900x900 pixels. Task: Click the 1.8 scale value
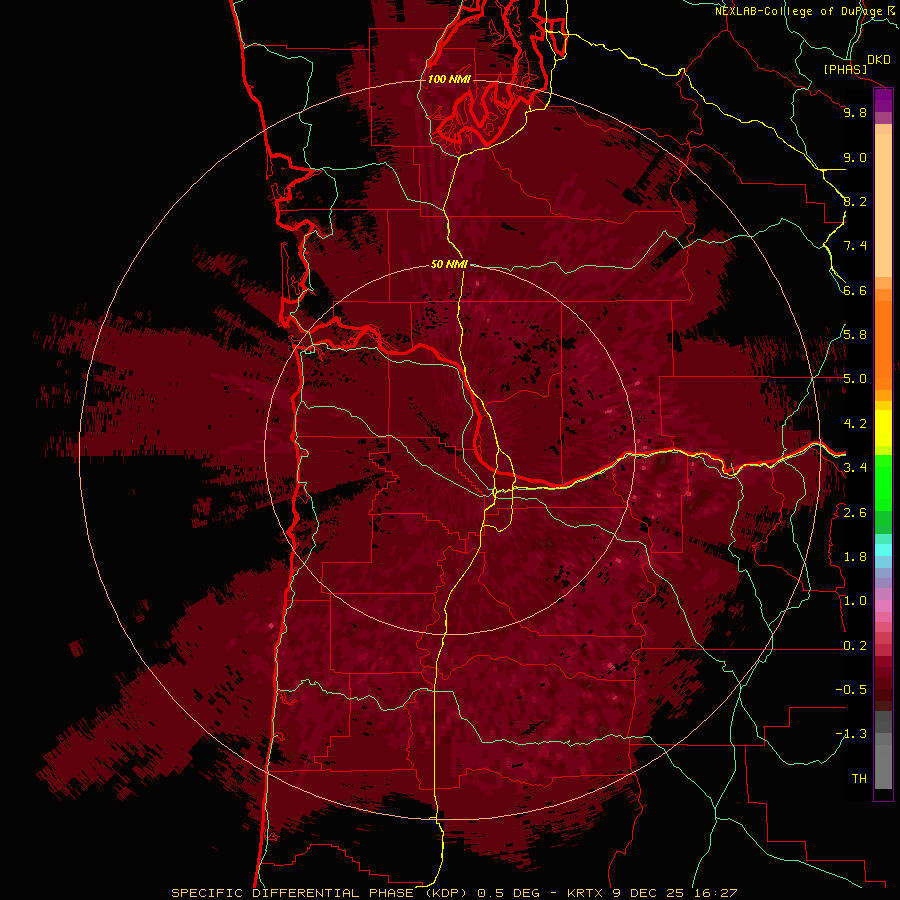pos(855,557)
